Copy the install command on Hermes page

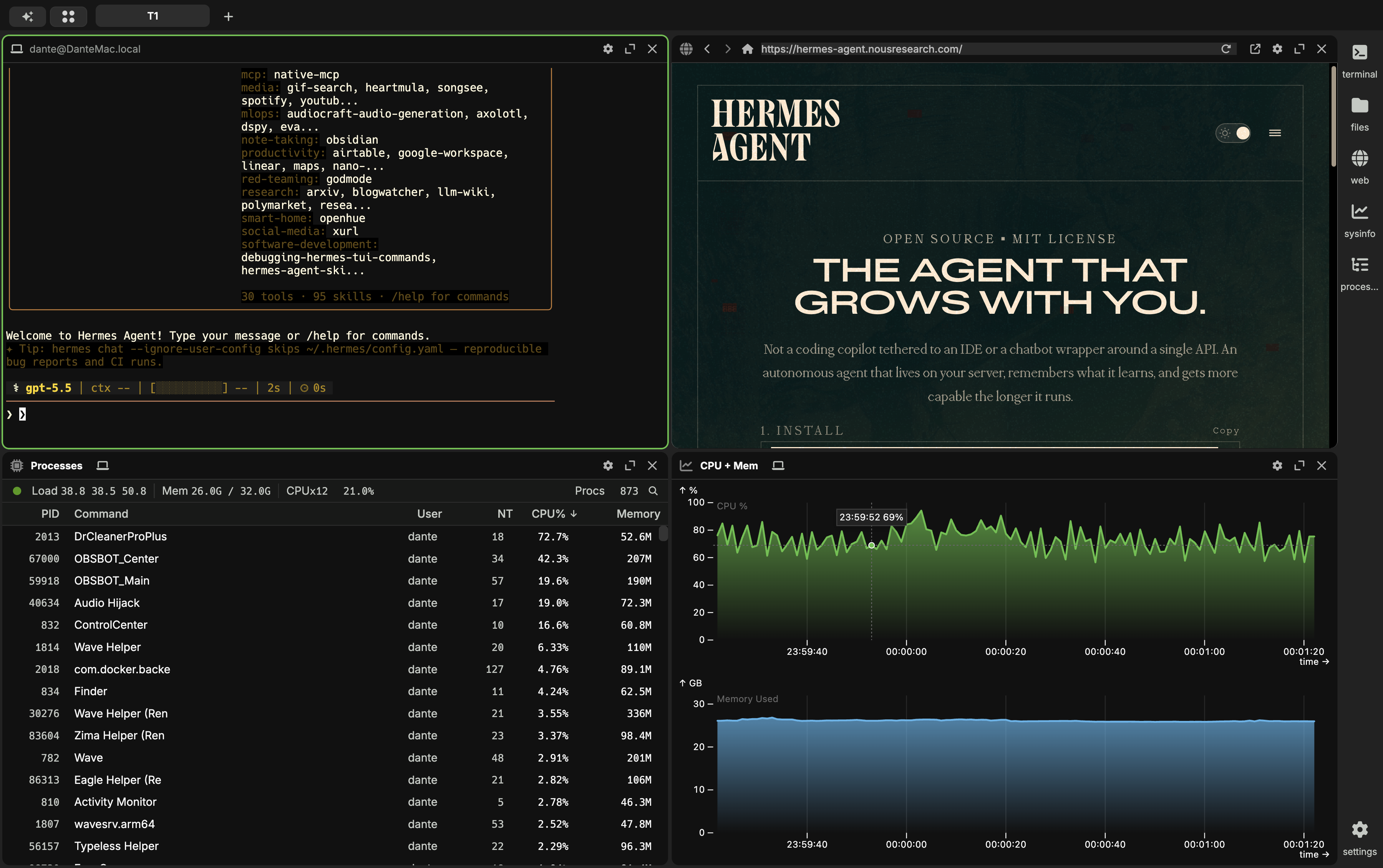point(1226,431)
